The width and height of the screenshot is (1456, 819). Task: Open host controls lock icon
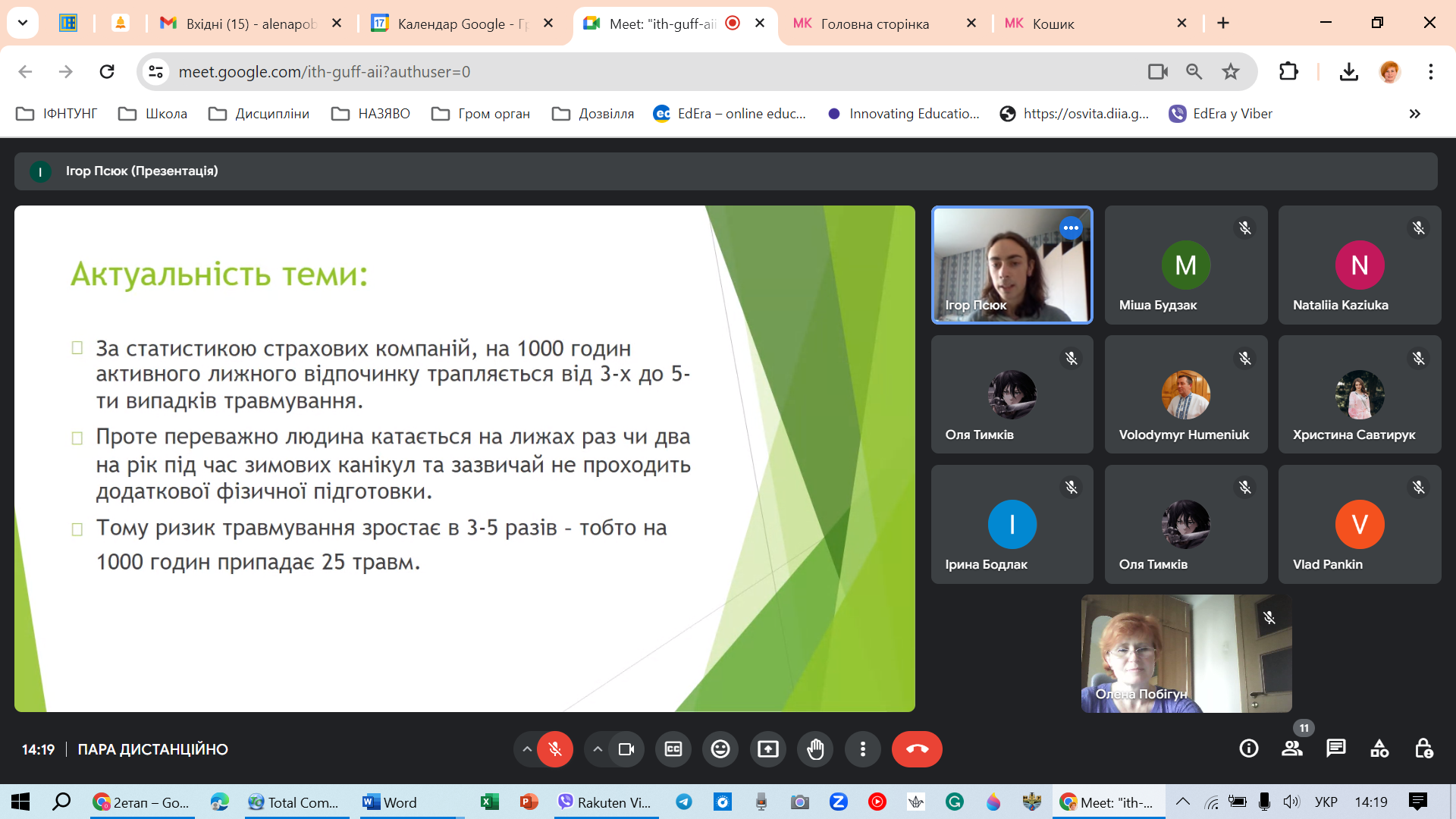[x=1423, y=749]
